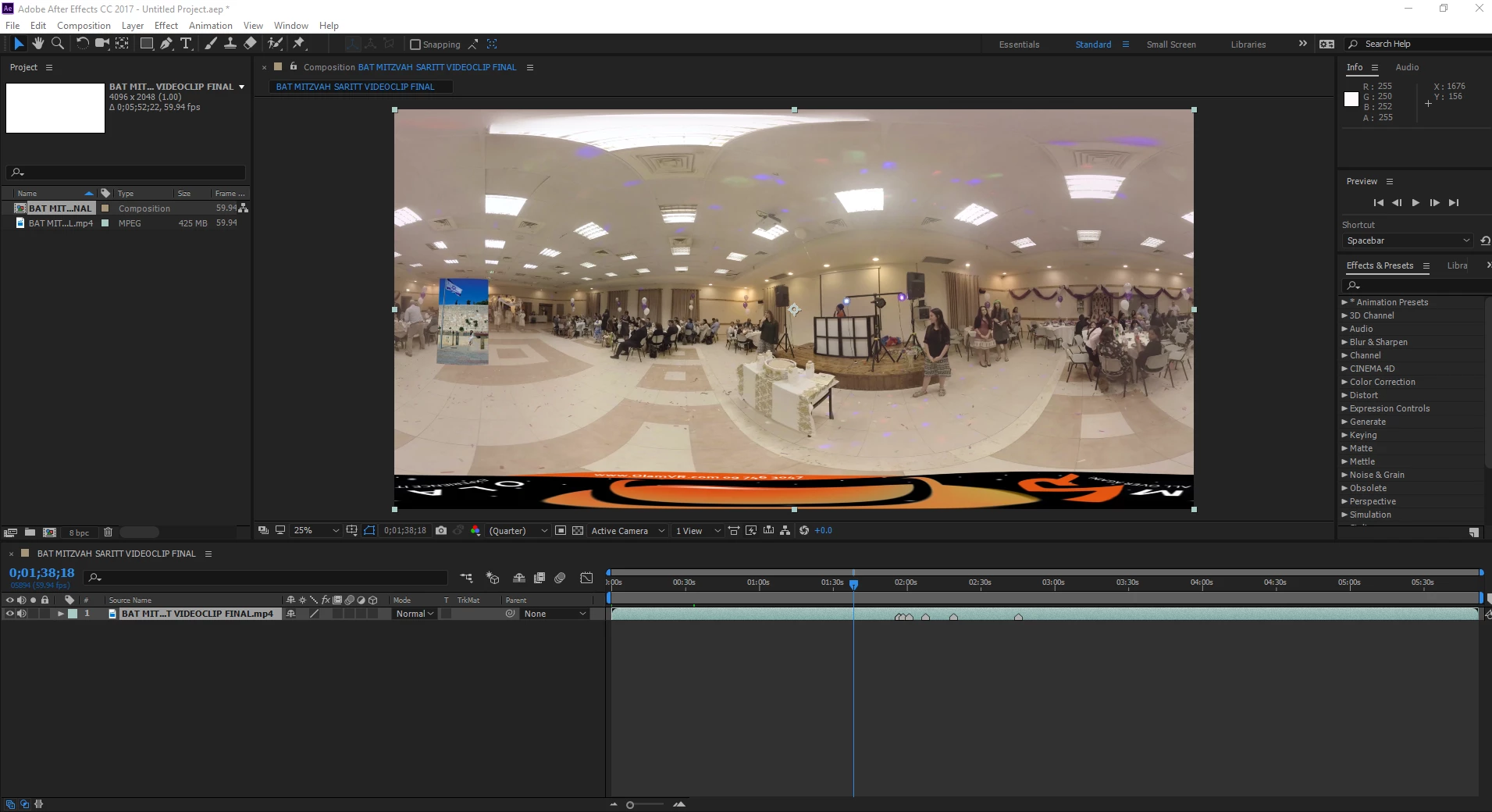The image size is (1492, 812).
Task: Select the Rectangle shape tool
Action: point(146,44)
